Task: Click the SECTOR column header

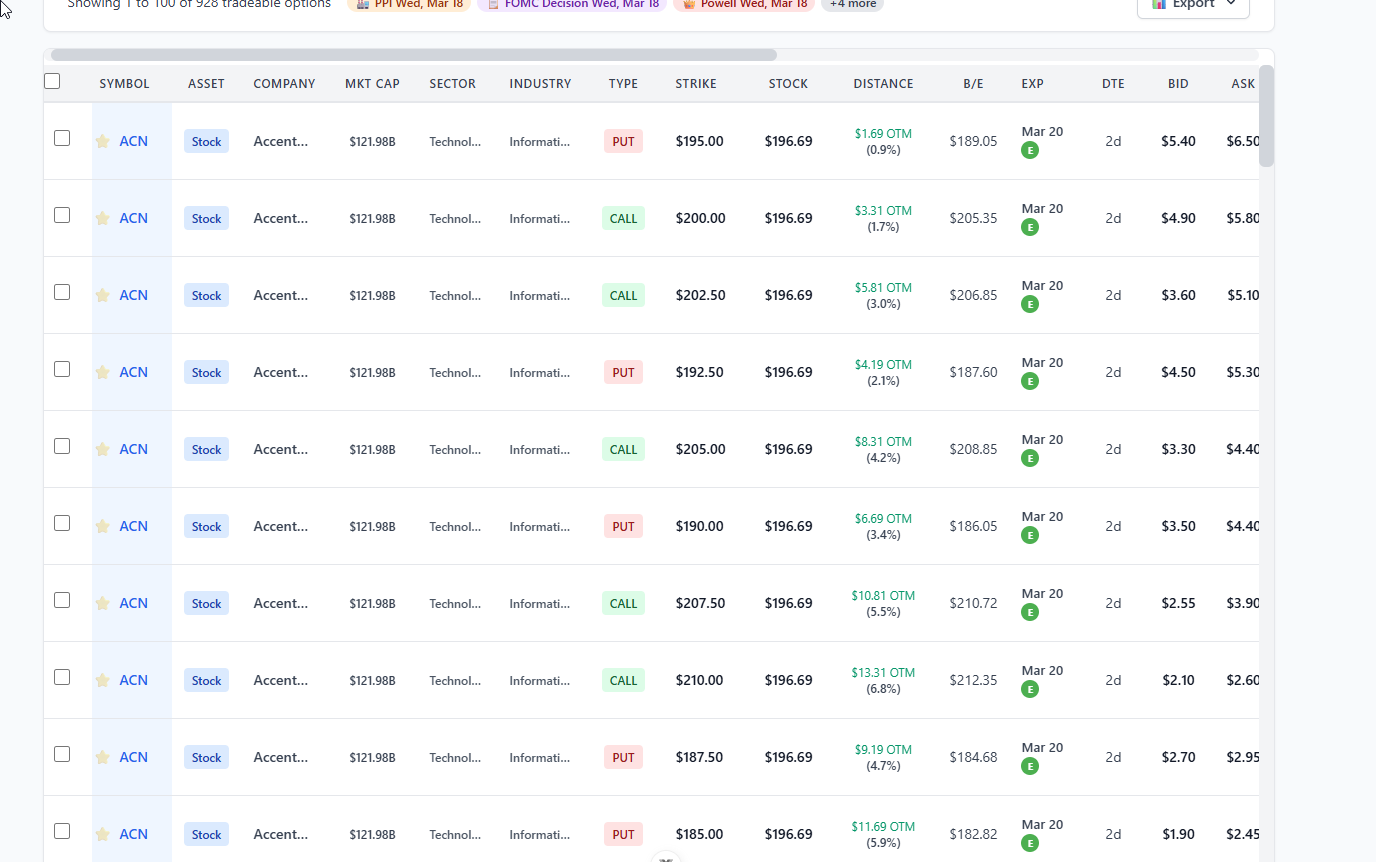Action: coord(452,84)
